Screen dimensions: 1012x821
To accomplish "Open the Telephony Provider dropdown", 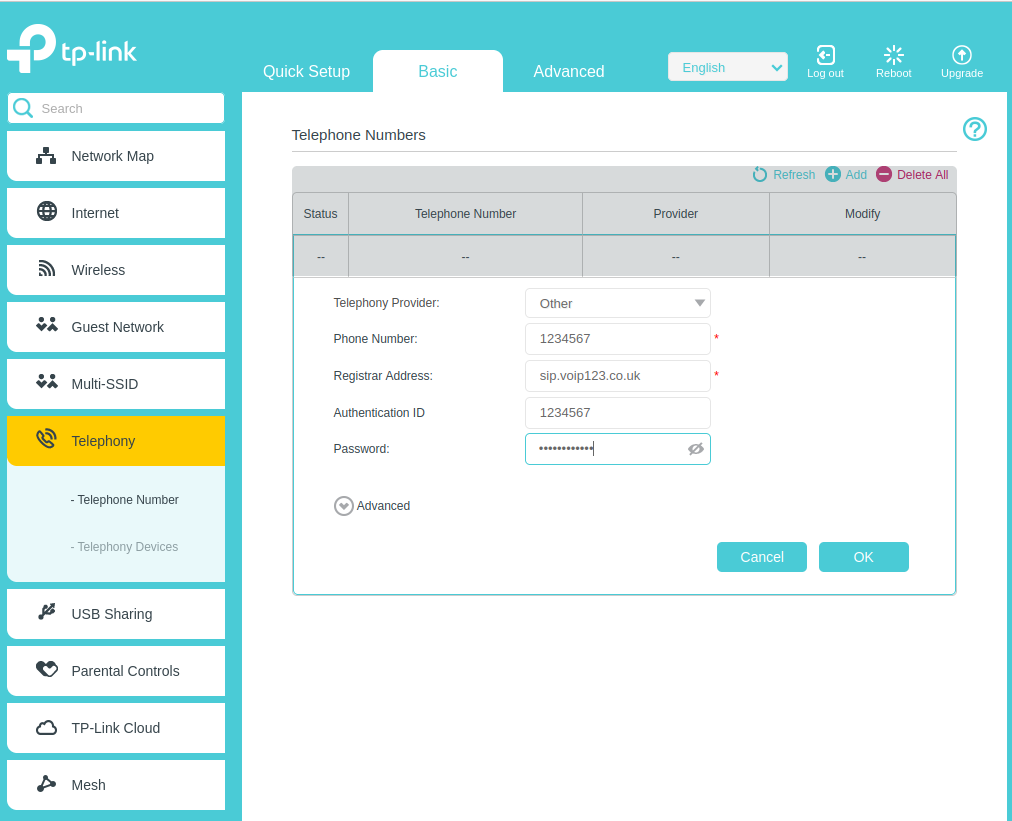I will [x=617, y=303].
